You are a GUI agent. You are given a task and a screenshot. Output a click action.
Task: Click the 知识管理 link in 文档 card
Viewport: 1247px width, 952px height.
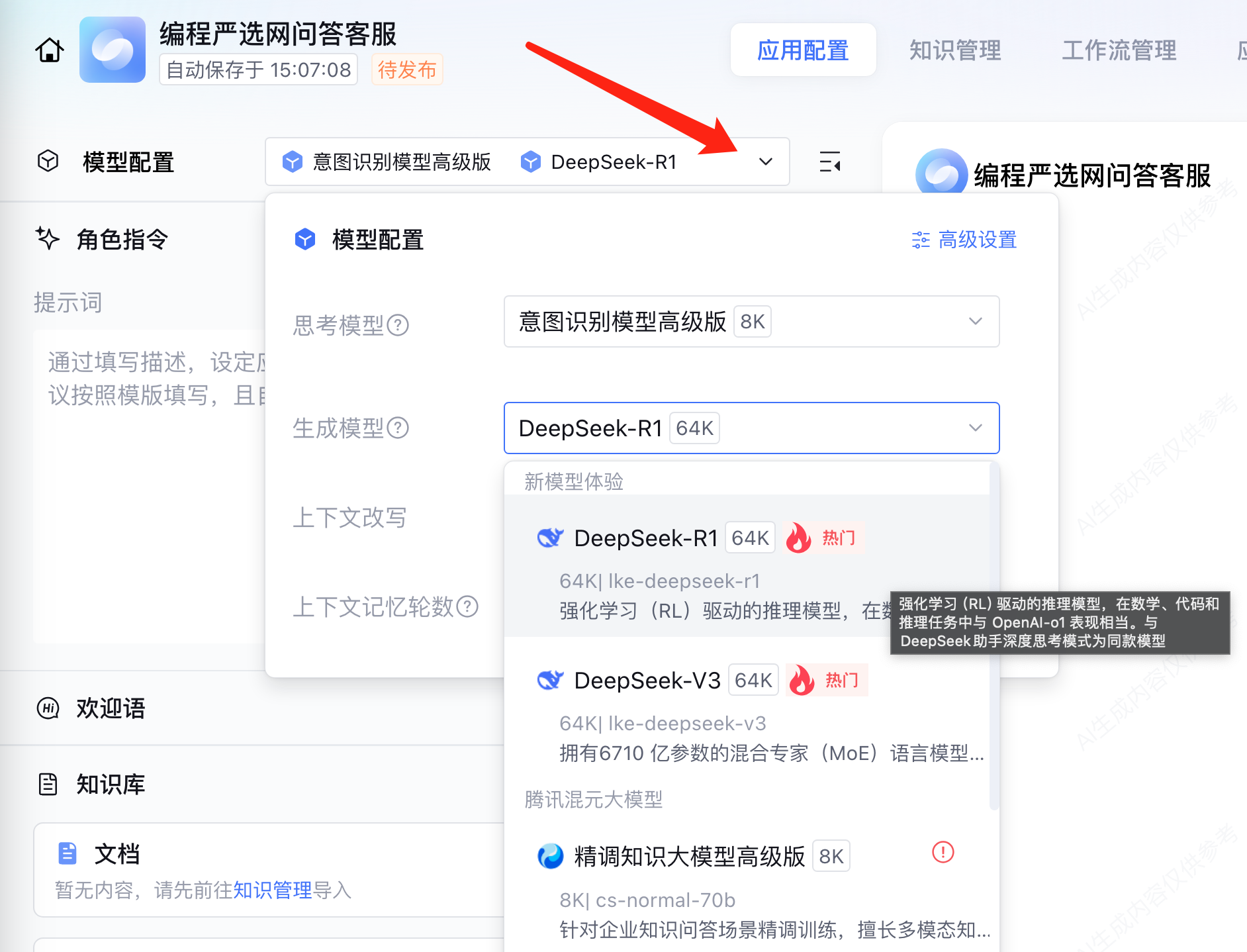(x=272, y=890)
